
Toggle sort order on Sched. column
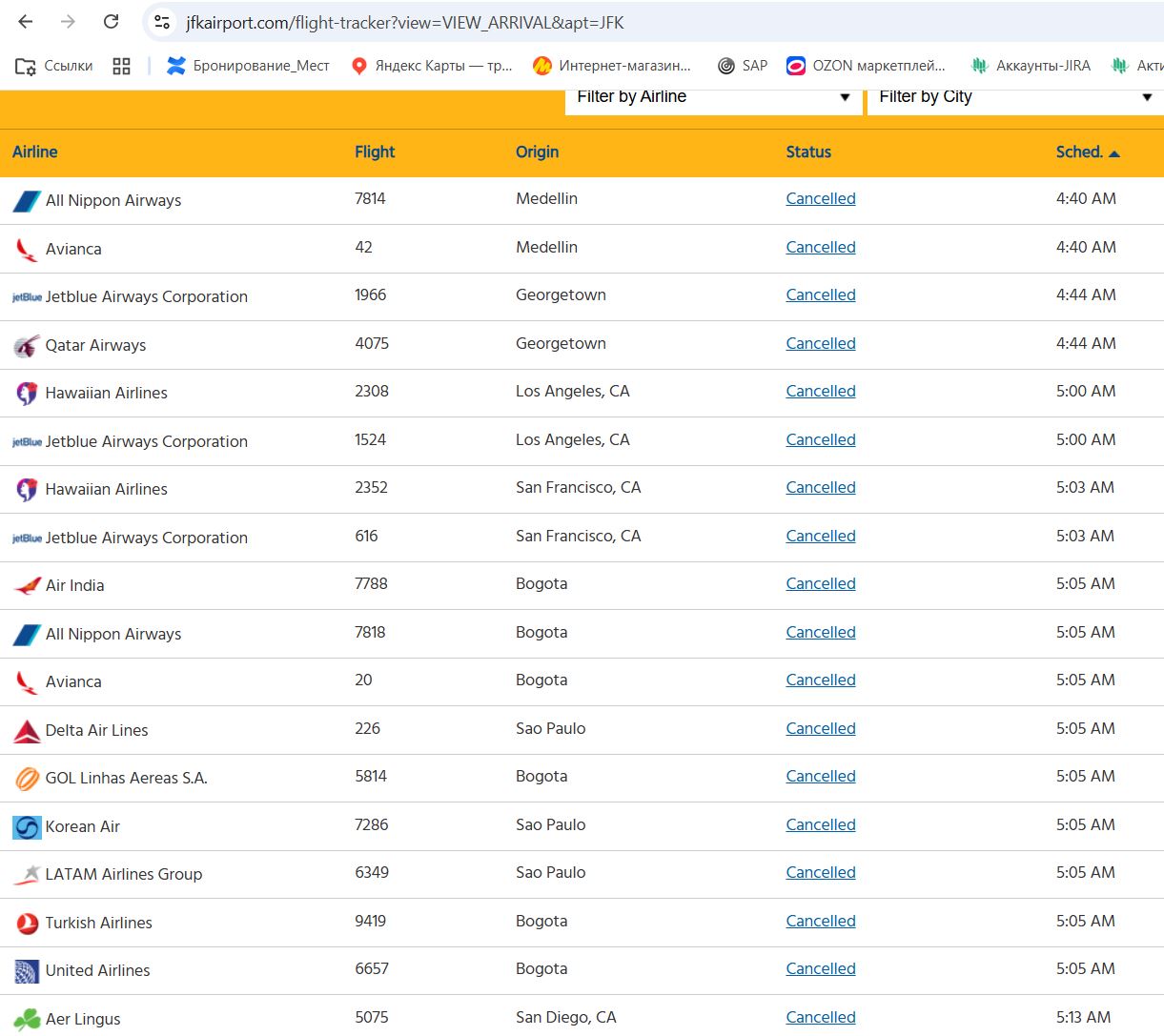coord(1087,152)
